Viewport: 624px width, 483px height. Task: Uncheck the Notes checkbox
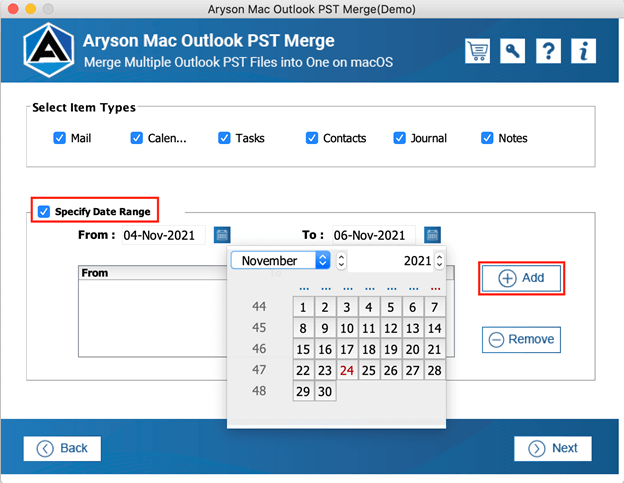(487, 138)
